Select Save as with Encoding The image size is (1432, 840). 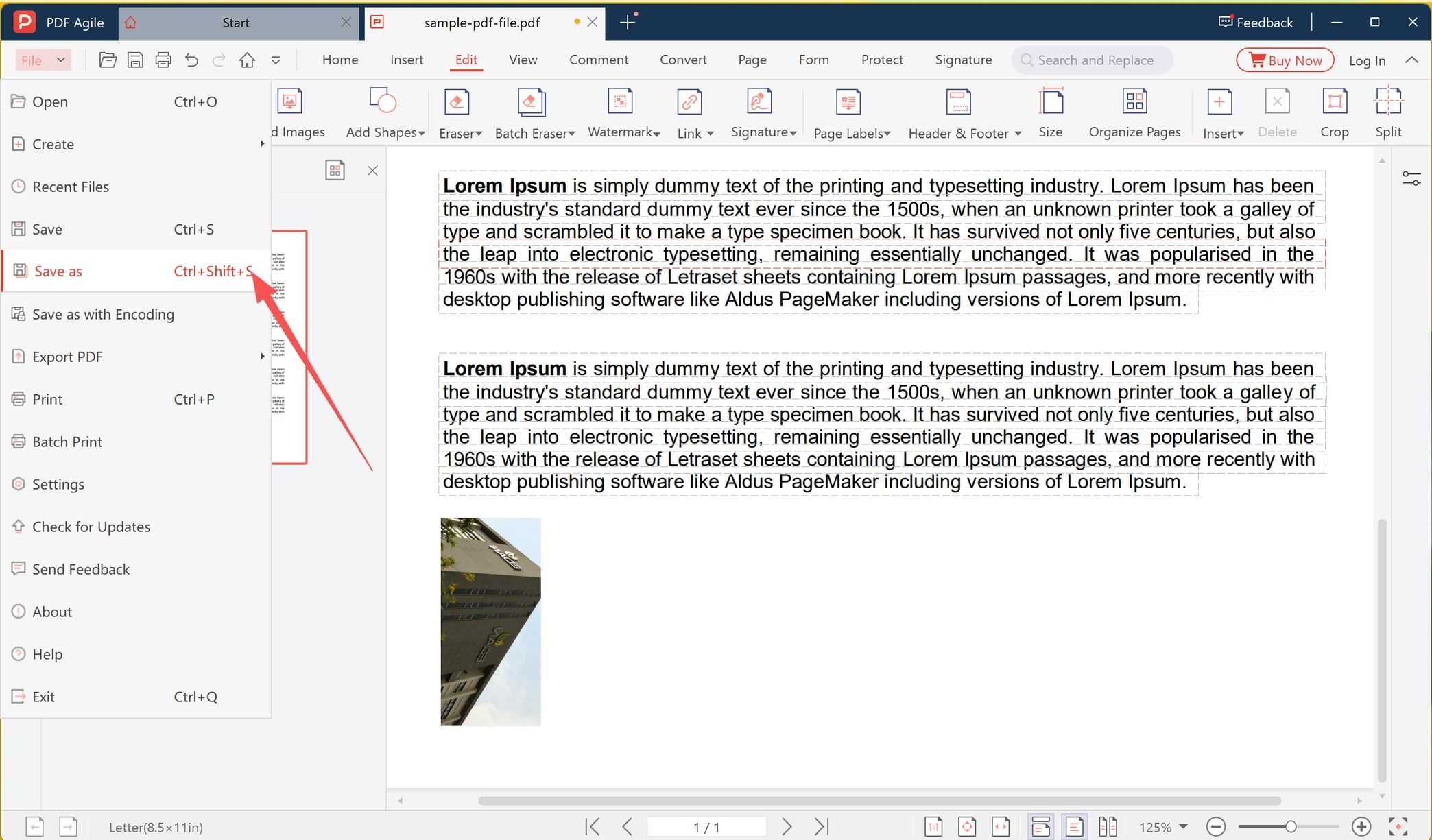coord(136,314)
